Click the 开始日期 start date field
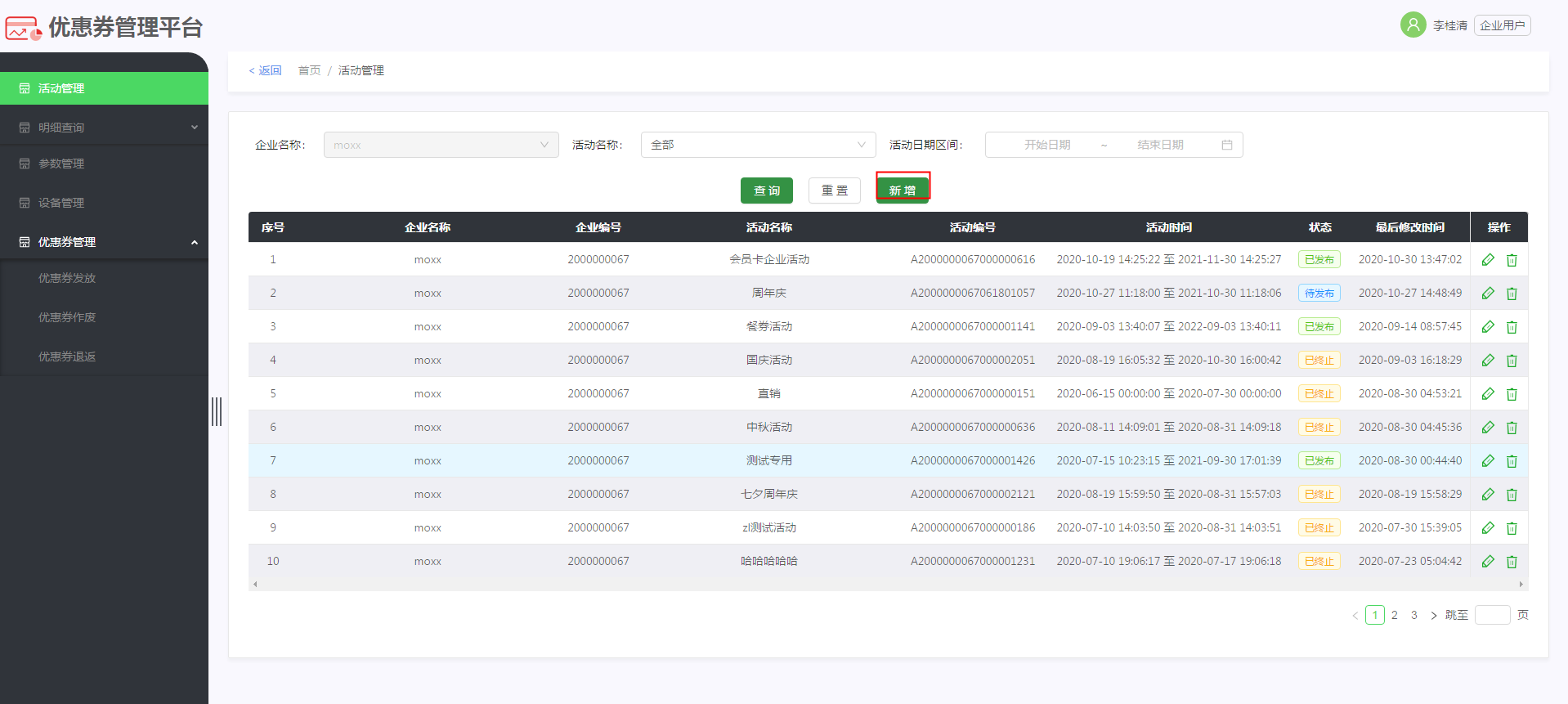1568x704 pixels. (1047, 145)
